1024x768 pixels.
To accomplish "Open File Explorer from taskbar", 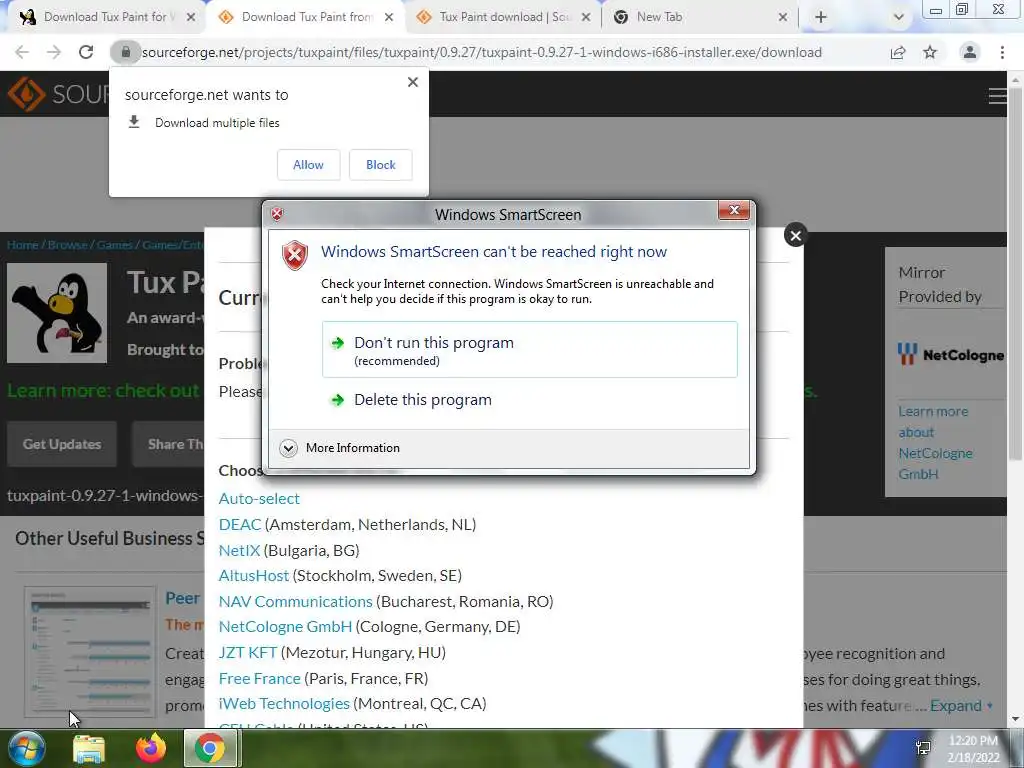I will 89,748.
